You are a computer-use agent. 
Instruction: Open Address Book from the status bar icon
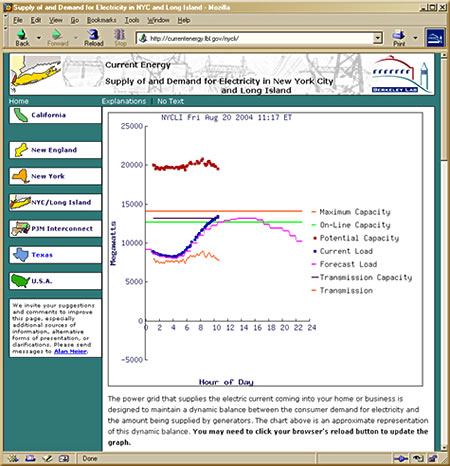(x=64, y=459)
